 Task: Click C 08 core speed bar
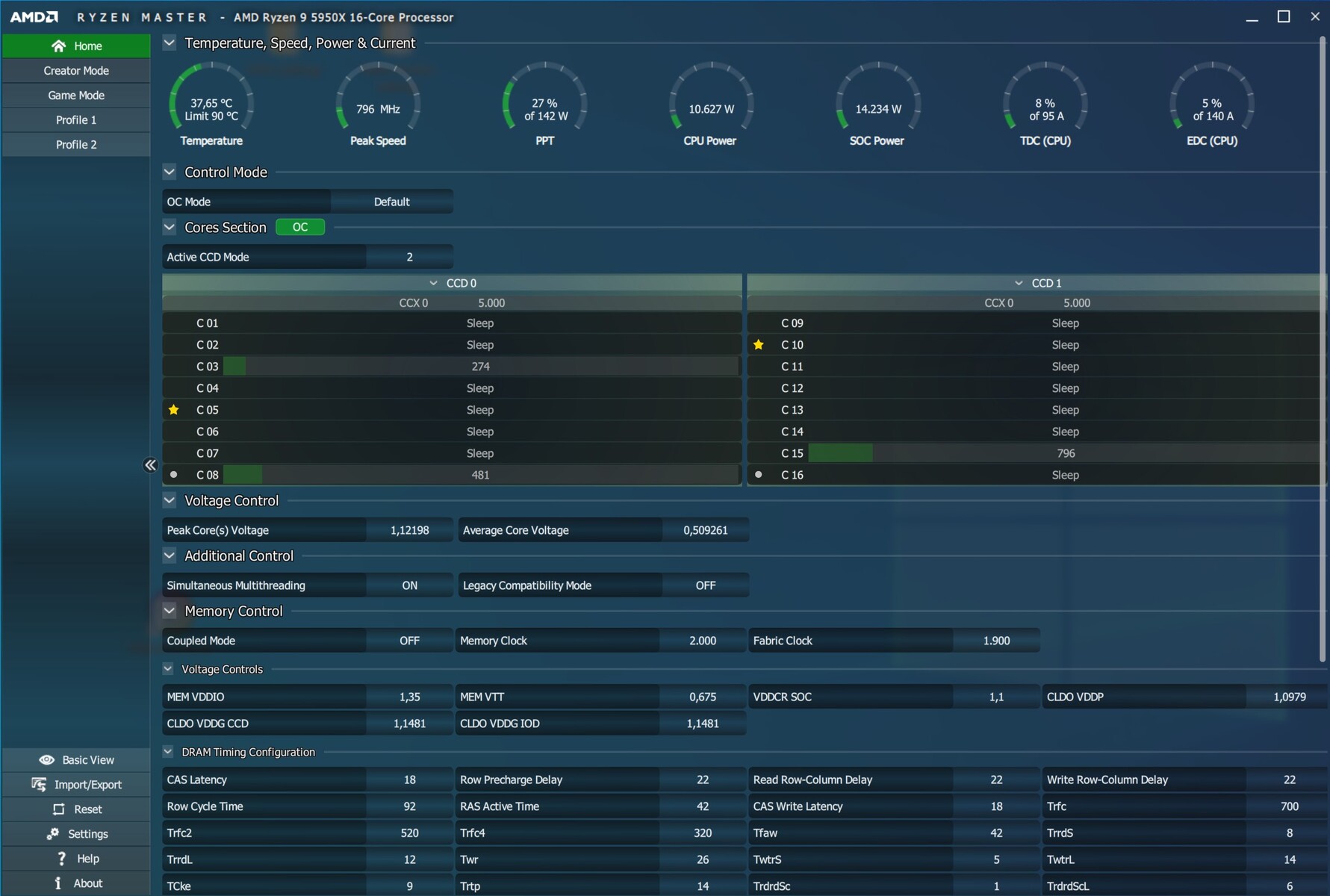tap(481, 475)
